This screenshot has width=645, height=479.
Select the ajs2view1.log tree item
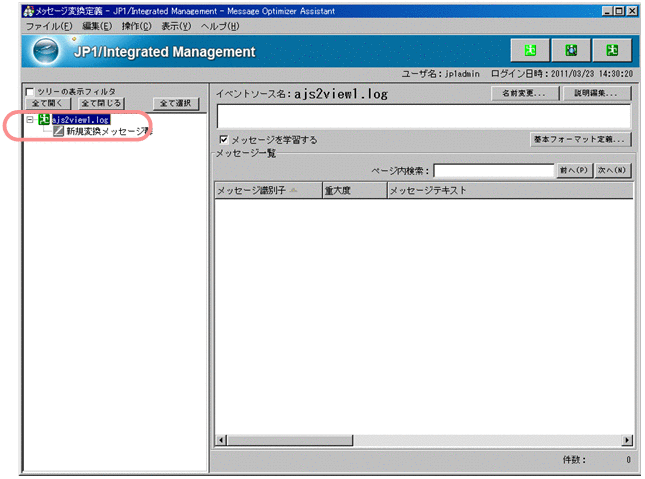point(81,120)
